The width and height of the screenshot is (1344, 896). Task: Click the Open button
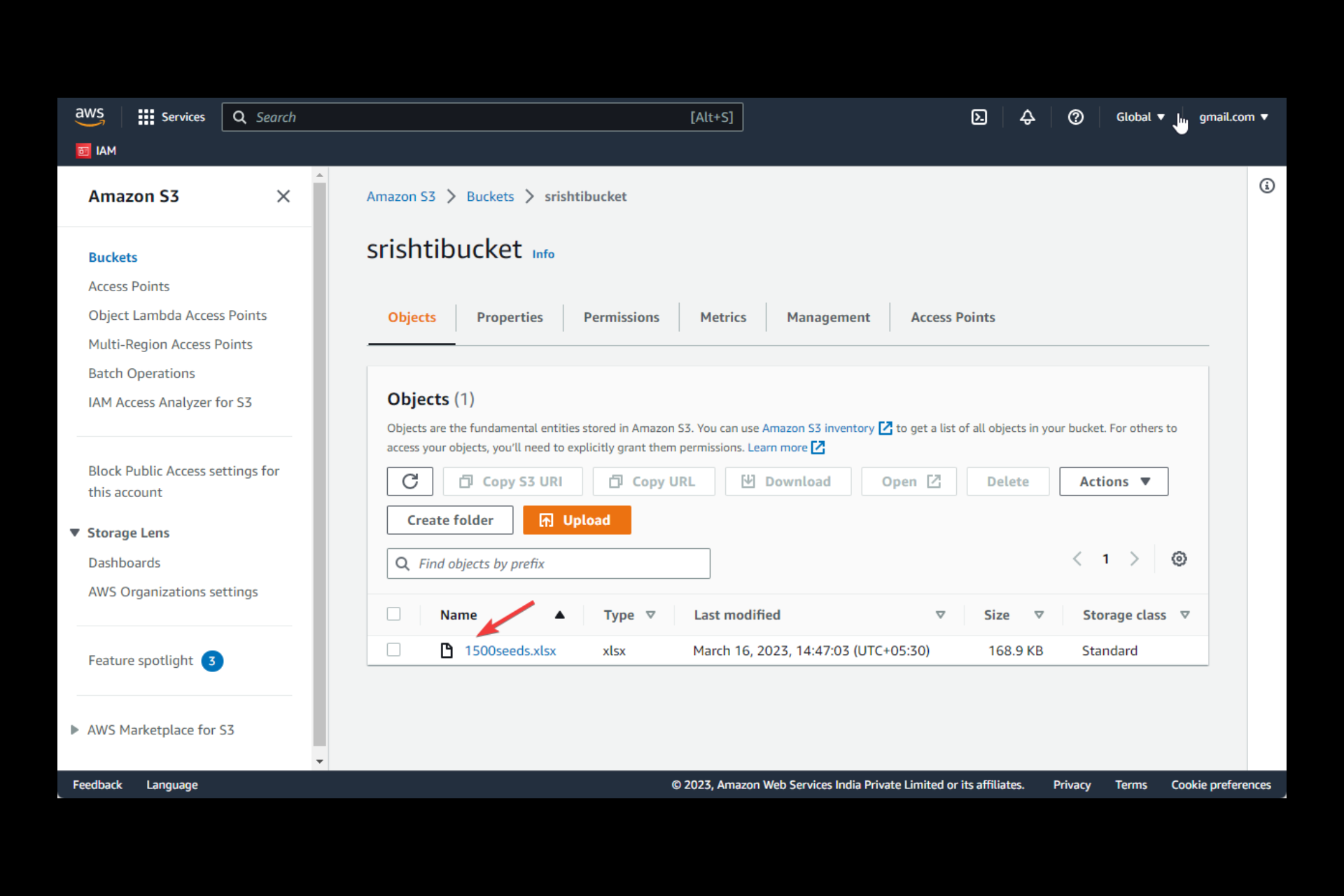click(x=909, y=482)
